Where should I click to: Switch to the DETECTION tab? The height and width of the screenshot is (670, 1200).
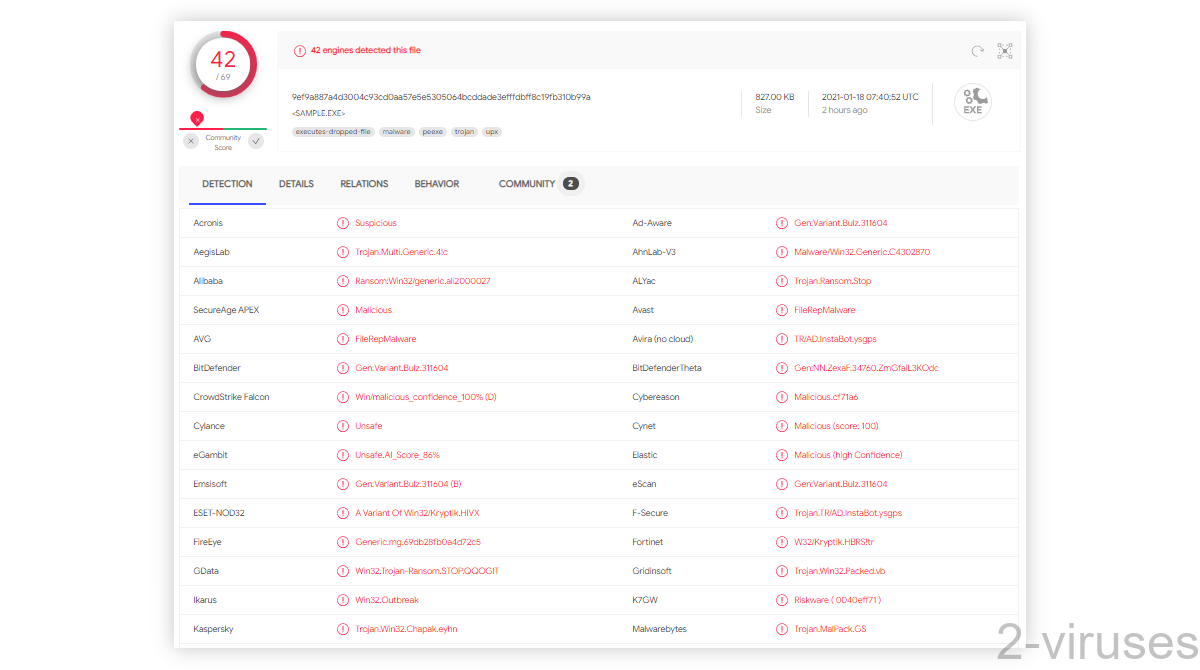227,184
